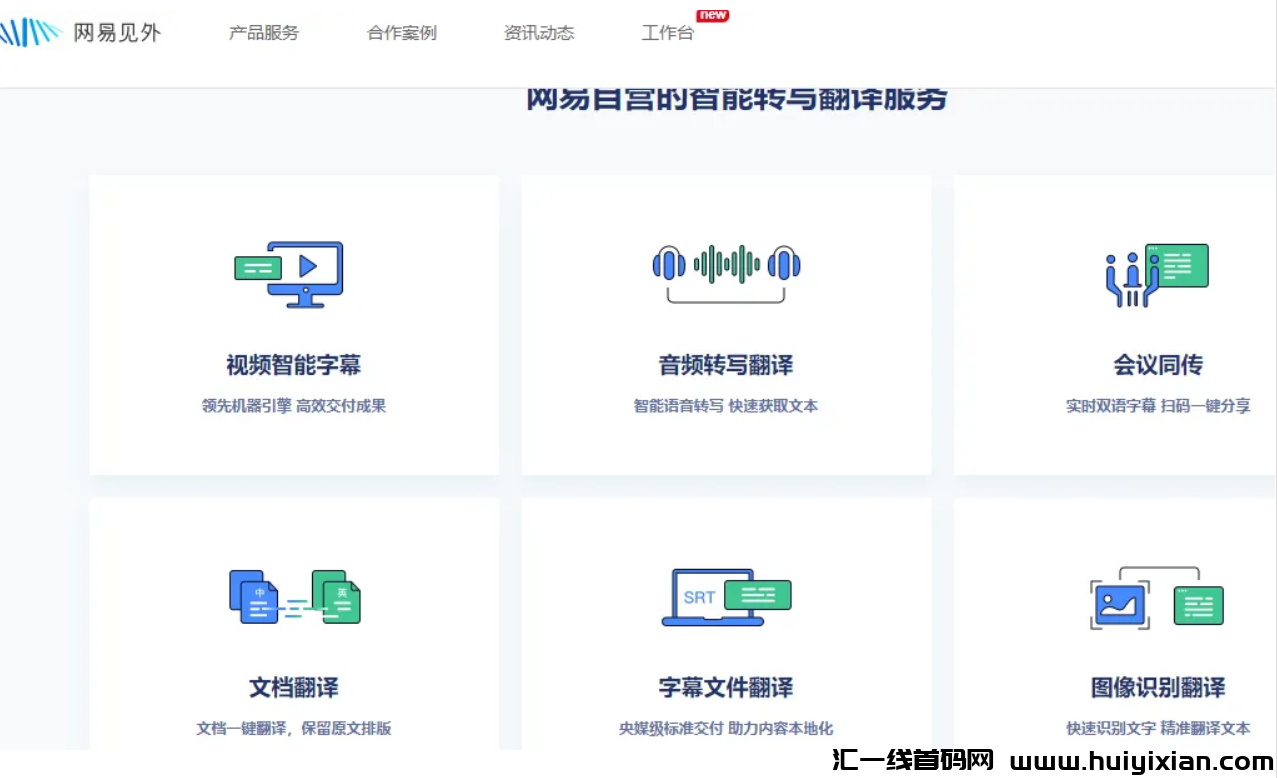Click 网易见外 brand text to go home
Image resolution: width=1277 pixels, height=778 pixels.
tap(118, 30)
